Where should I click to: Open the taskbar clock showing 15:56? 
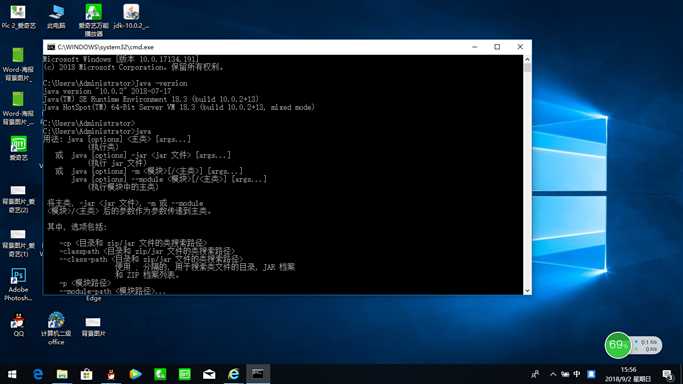[x=628, y=374]
